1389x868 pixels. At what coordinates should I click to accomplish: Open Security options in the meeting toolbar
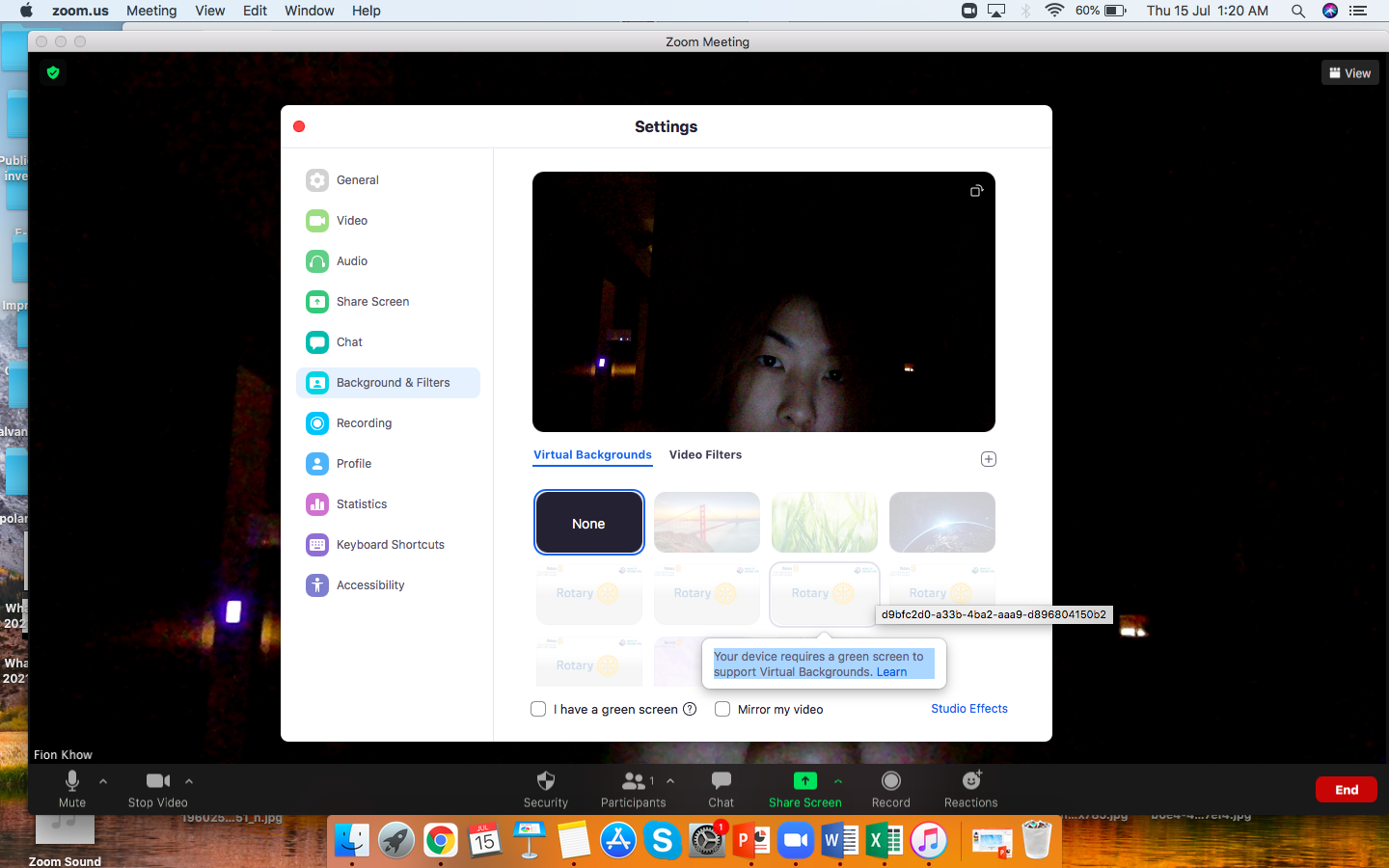(x=546, y=789)
